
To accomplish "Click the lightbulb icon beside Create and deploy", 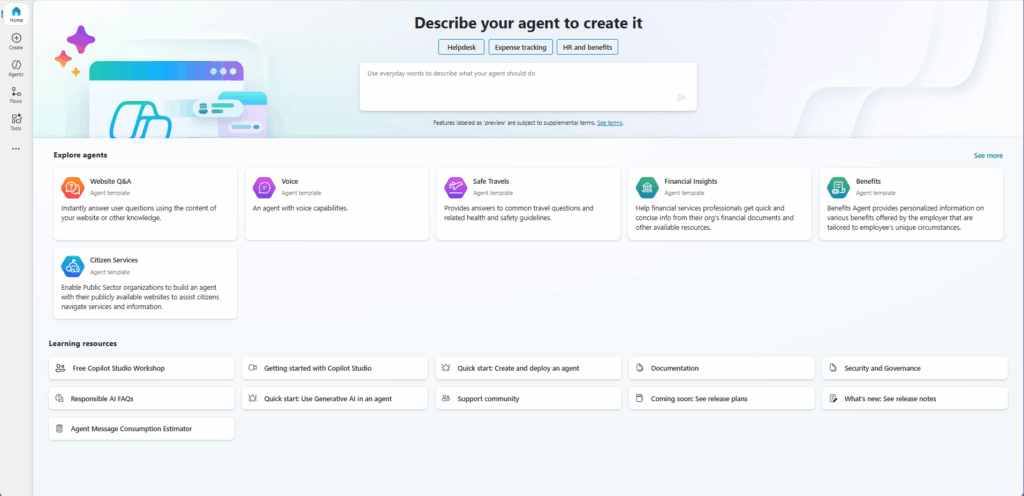I will pyautogui.click(x=446, y=368).
